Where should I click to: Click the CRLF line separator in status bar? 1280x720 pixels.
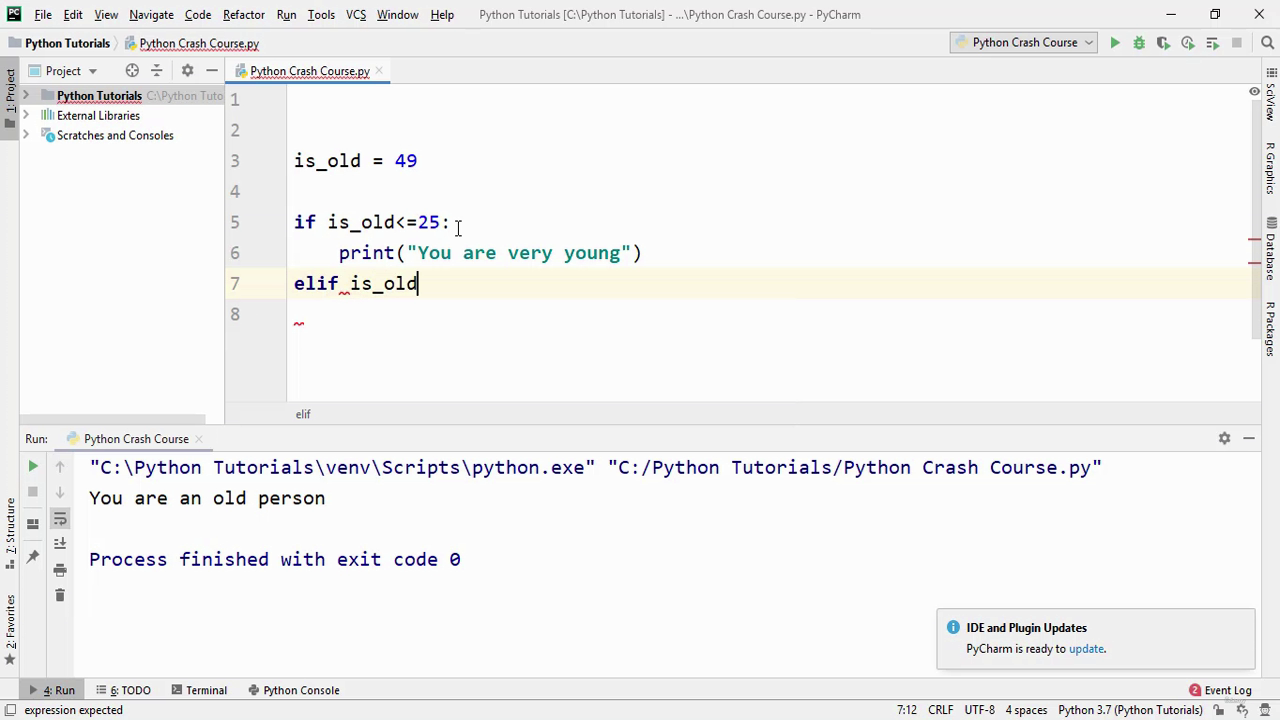(x=940, y=710)
